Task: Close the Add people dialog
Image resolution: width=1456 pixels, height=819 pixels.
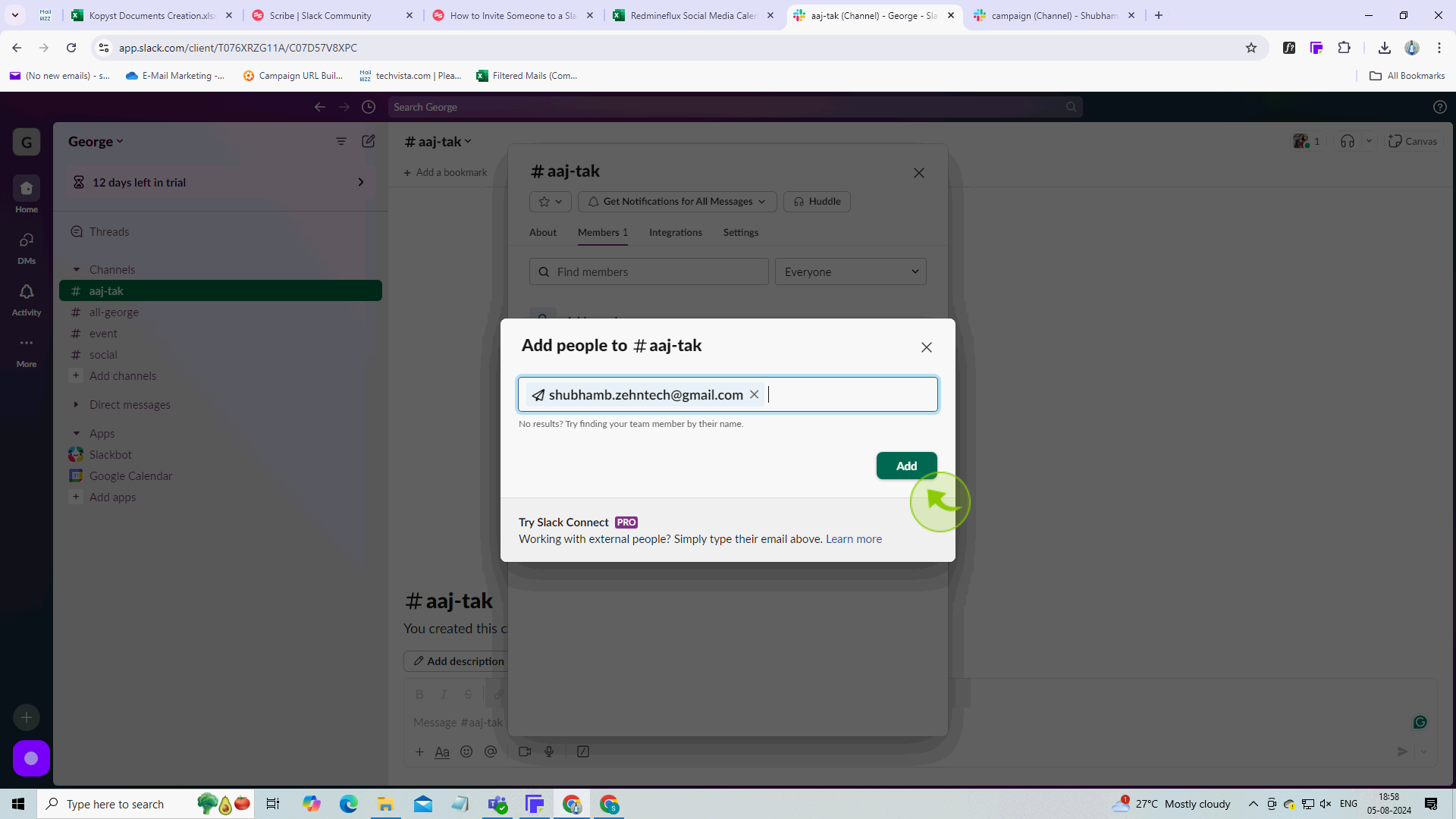Action: tap(926, 347)
